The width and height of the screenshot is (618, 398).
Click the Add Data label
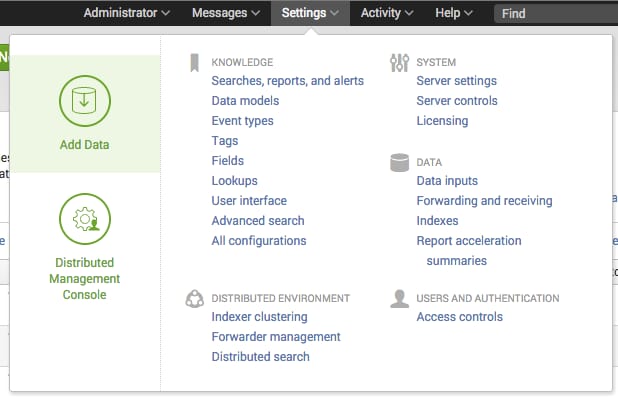point(85,145)
